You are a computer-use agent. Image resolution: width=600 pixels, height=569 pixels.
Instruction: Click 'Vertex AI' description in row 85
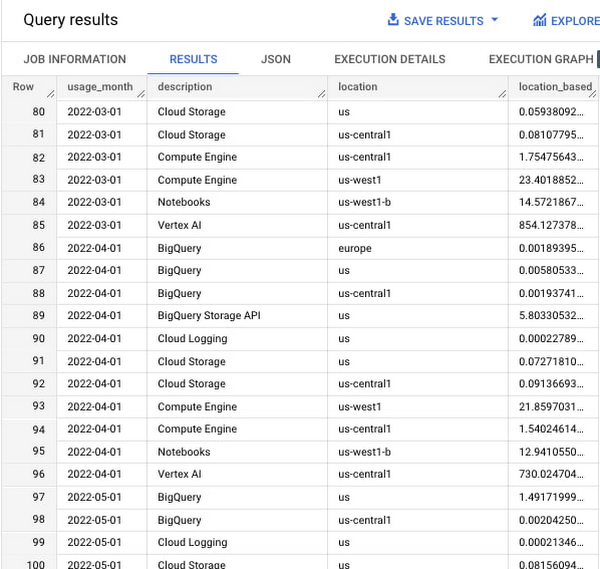[x=179, y=225]
